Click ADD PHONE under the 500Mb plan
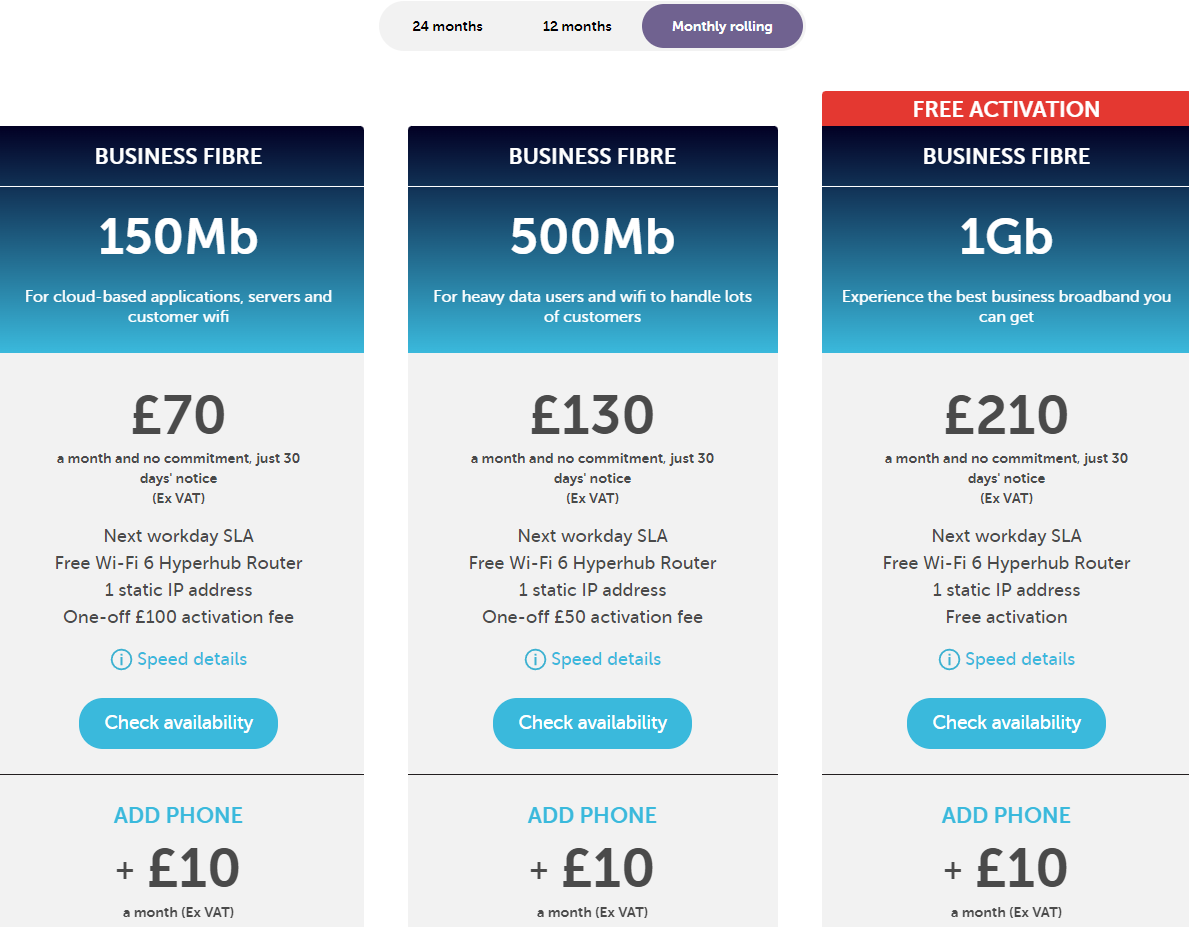The width and height of the screenshot is (1189, 927). (x=592, y=815)
